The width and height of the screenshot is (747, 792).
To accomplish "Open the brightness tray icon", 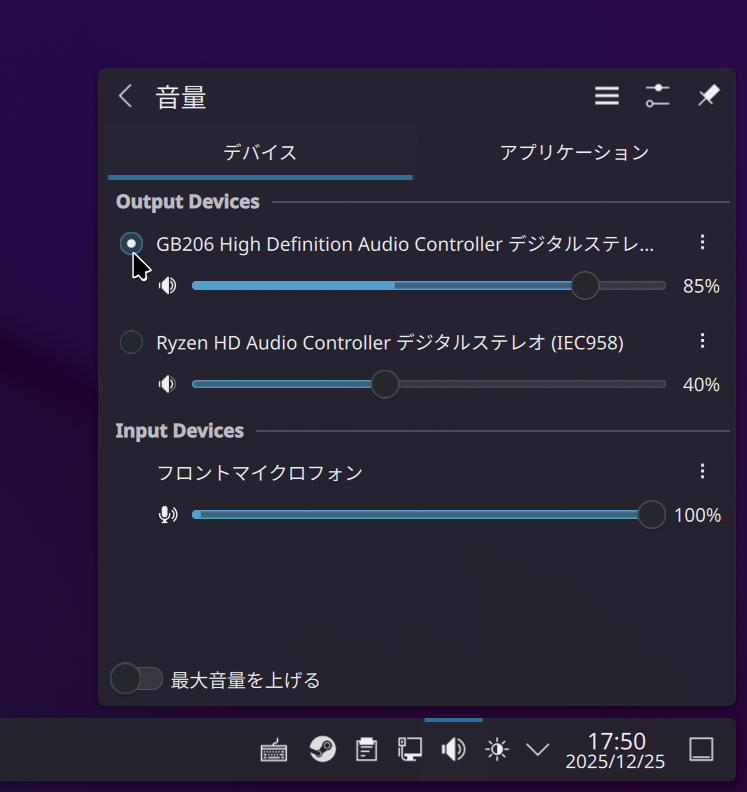I will (x=497, y=749).
